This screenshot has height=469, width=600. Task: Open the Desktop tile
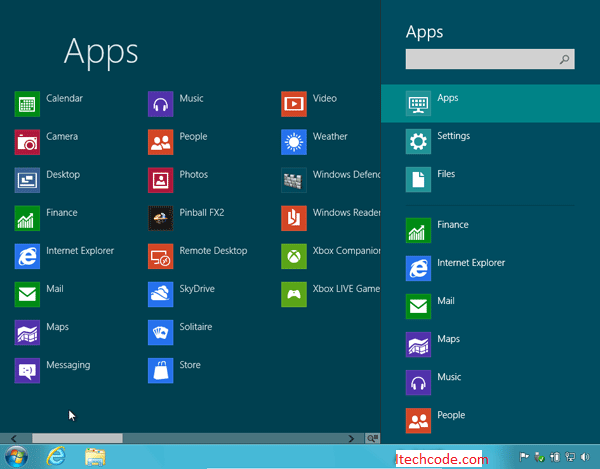tap(27, 180)
